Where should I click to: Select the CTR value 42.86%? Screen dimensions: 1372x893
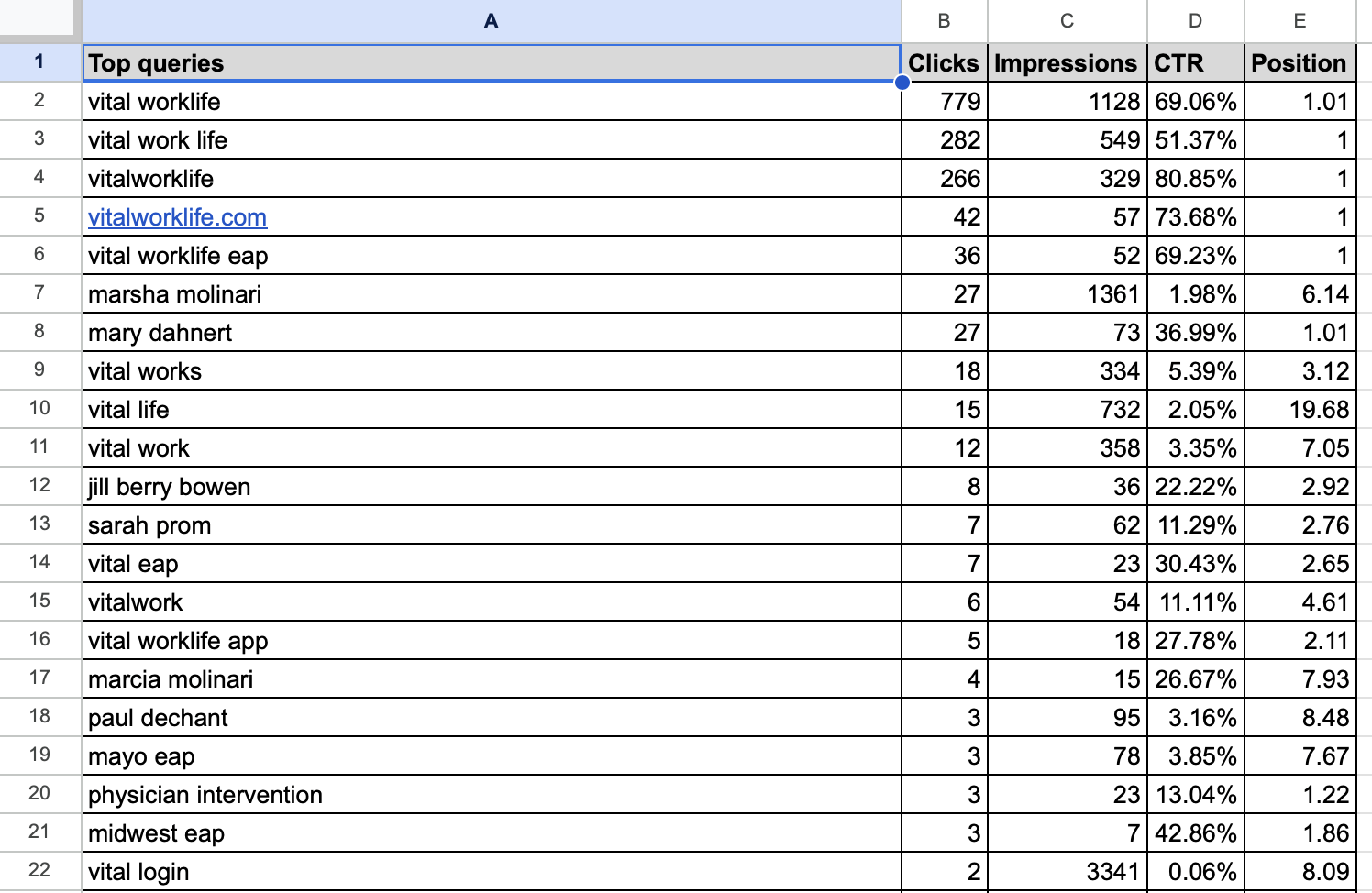coord(1196,833)
